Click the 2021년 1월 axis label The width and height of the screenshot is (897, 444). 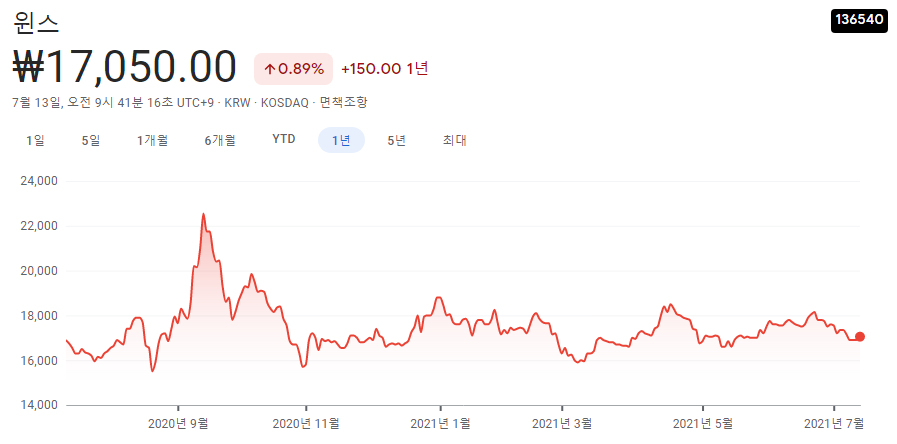[440, 423]
